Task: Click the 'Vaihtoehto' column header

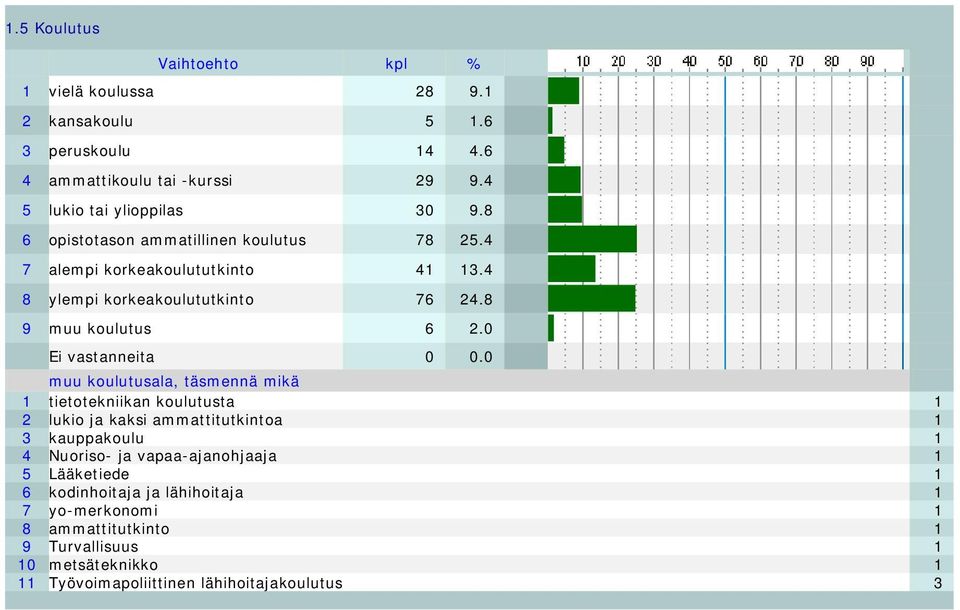Action: pos(198,64)
